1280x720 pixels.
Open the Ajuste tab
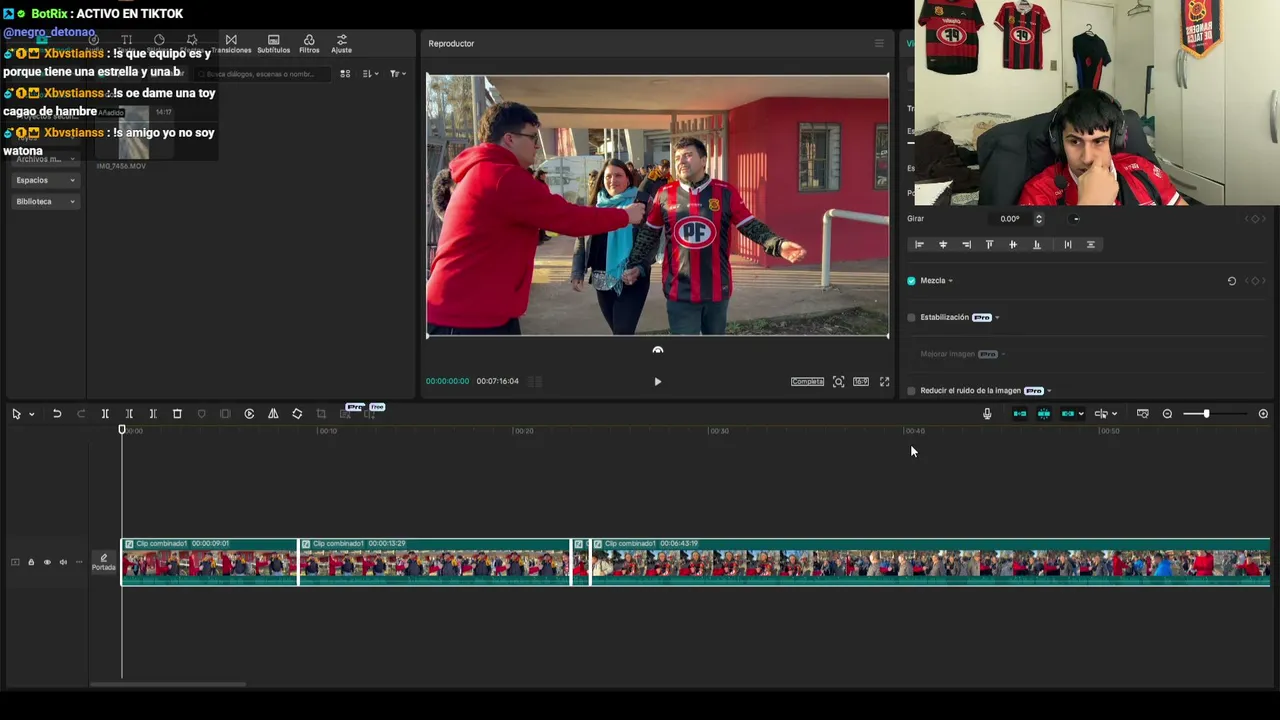tap(341, 44)
